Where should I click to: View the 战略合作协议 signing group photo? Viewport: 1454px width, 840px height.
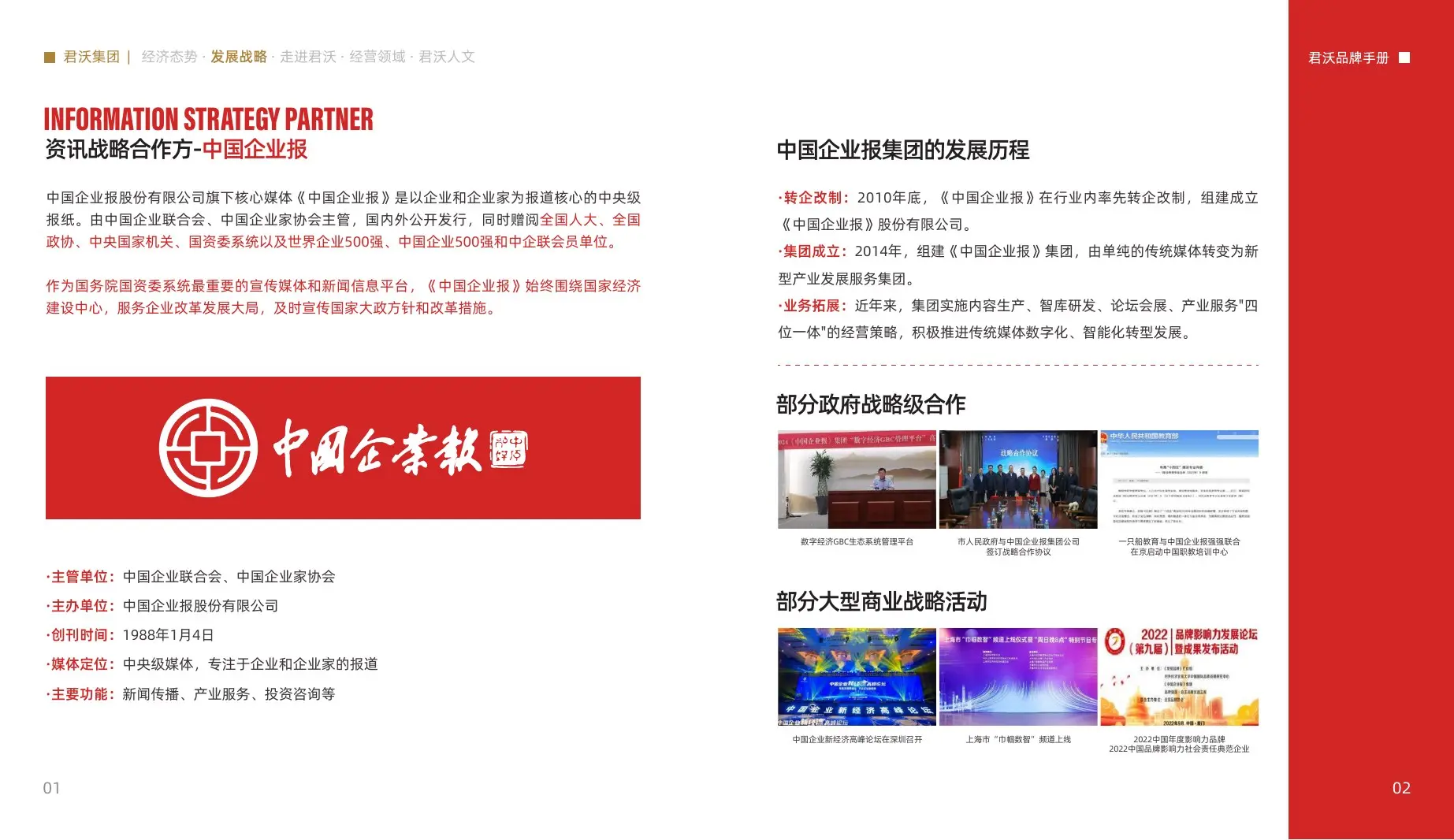[x=1018, y=479]
